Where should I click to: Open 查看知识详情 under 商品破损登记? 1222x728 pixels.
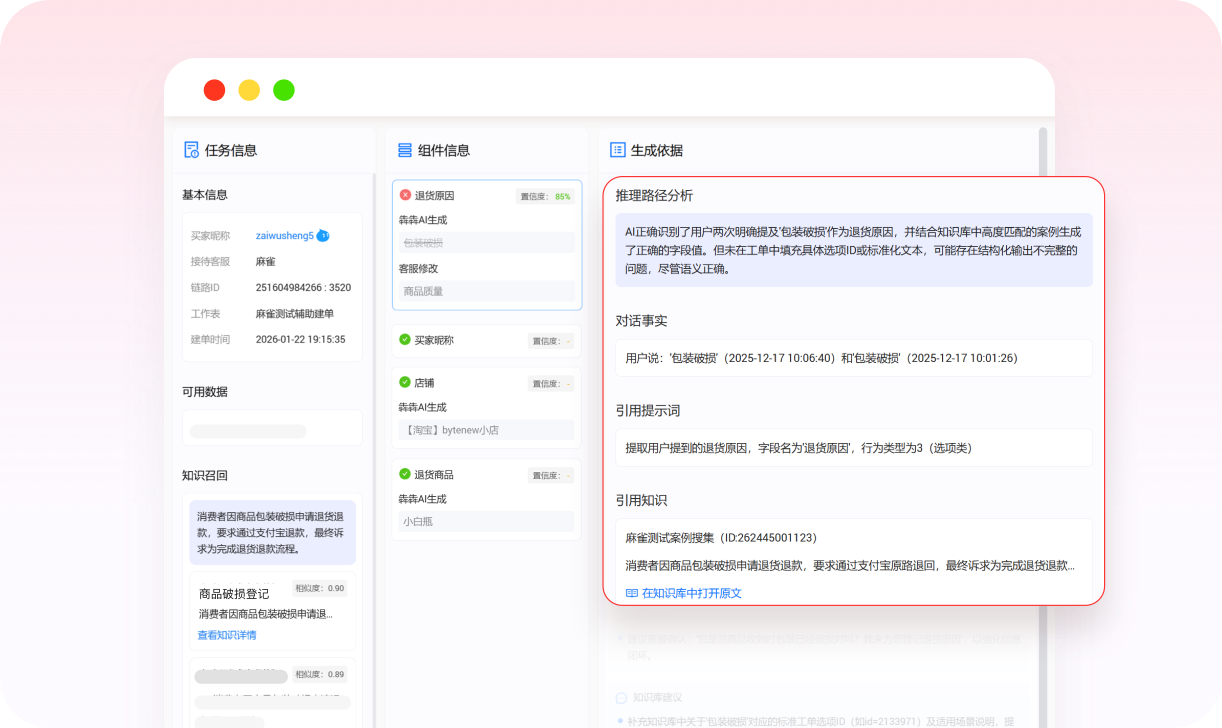[x=227, y=635]
